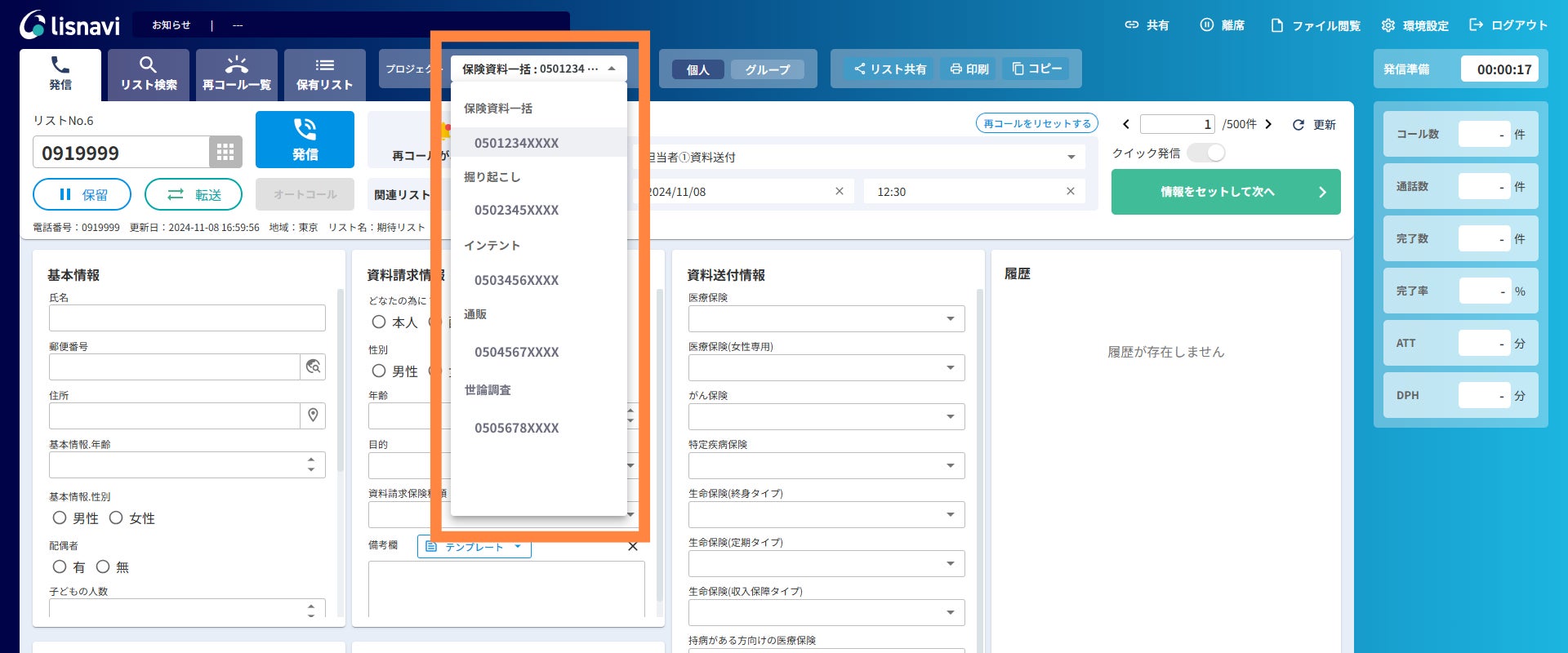Go to previous list record arrow
The height and width of the screenshot is (653, 1568).
click(1126, 124)
